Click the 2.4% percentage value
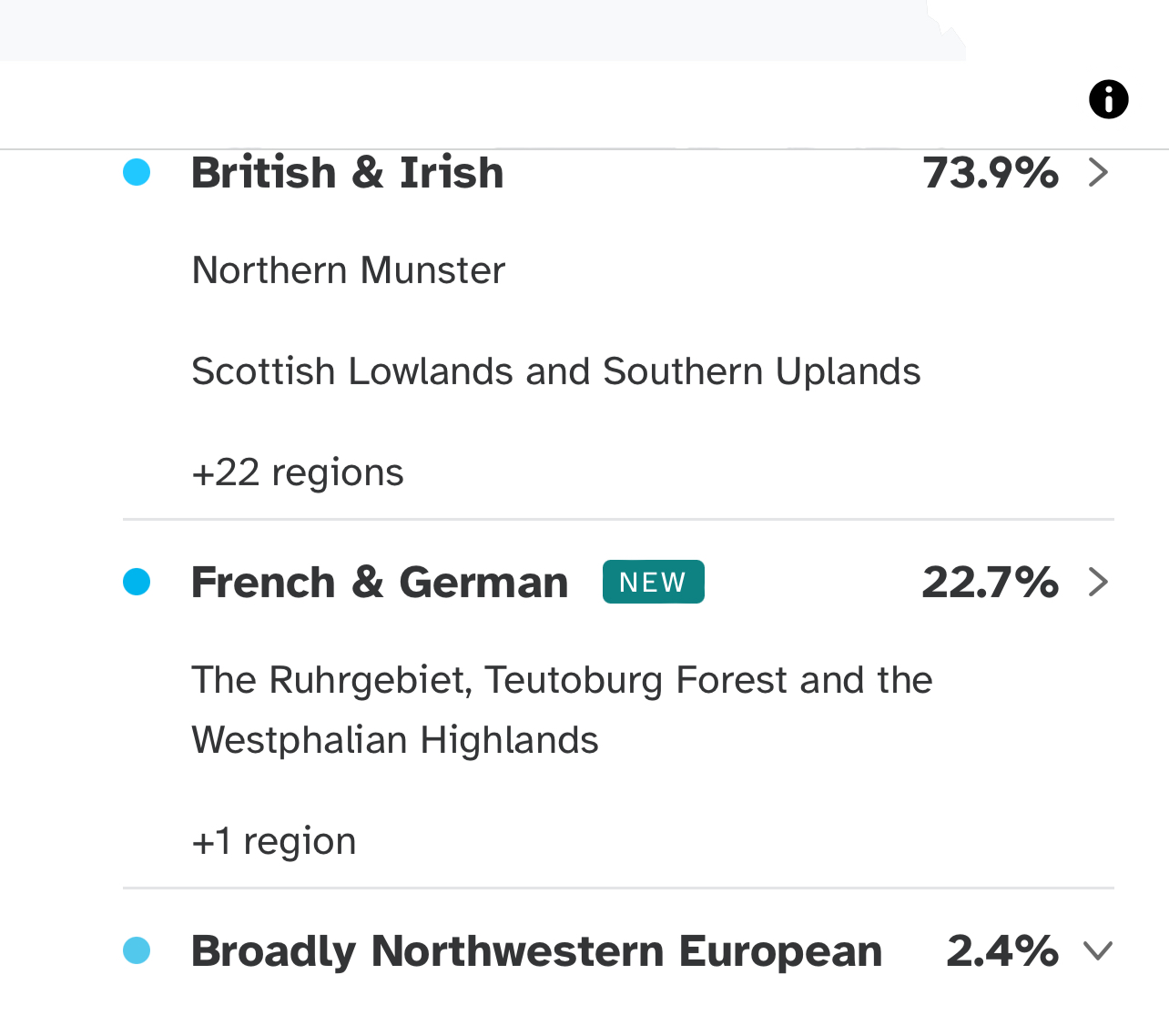Screen dimensions: 1169x1036 1002,951
